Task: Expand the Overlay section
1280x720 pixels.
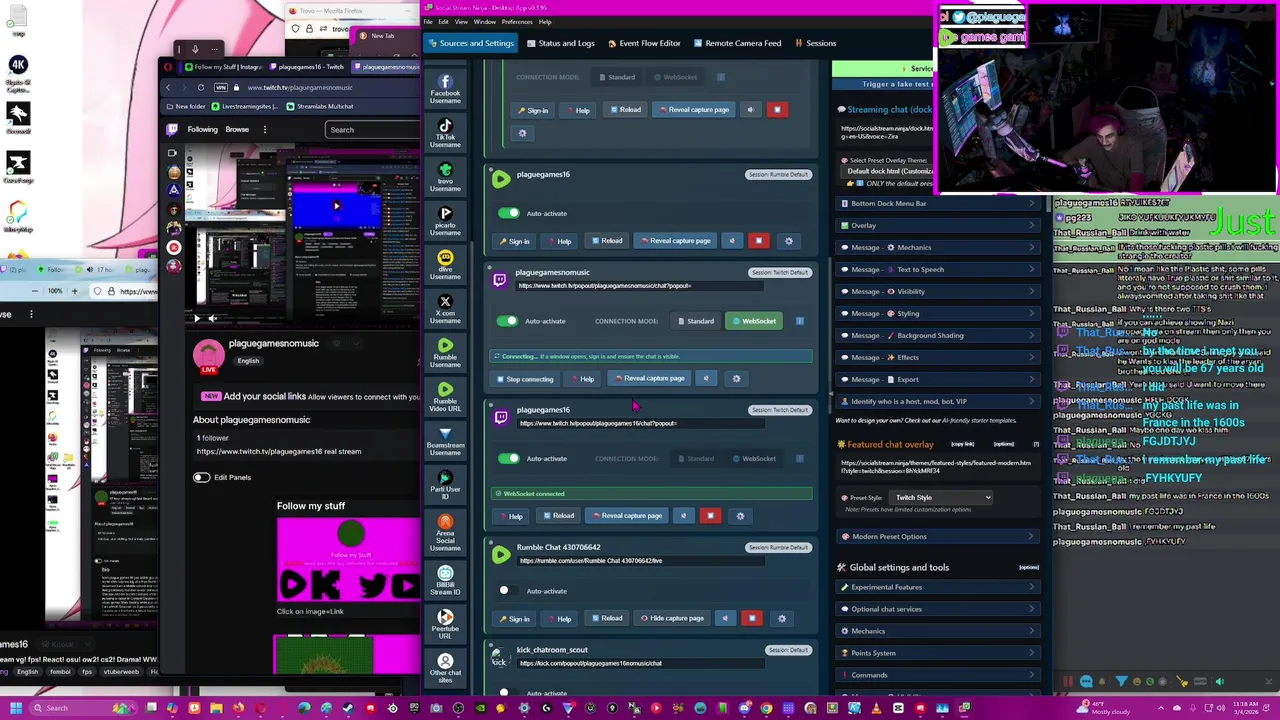Action: pos(938,225)
